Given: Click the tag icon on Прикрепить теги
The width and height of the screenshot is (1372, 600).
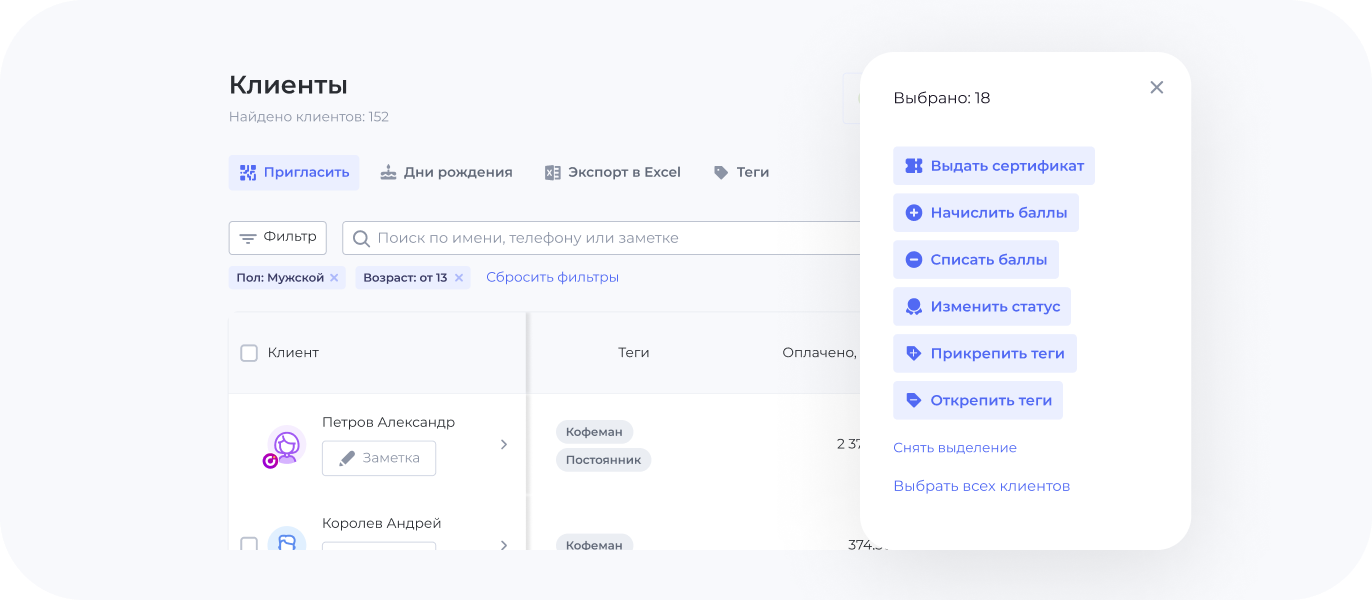Looking at the screenshot, I should pyautogui.click(x=913, y=353).
